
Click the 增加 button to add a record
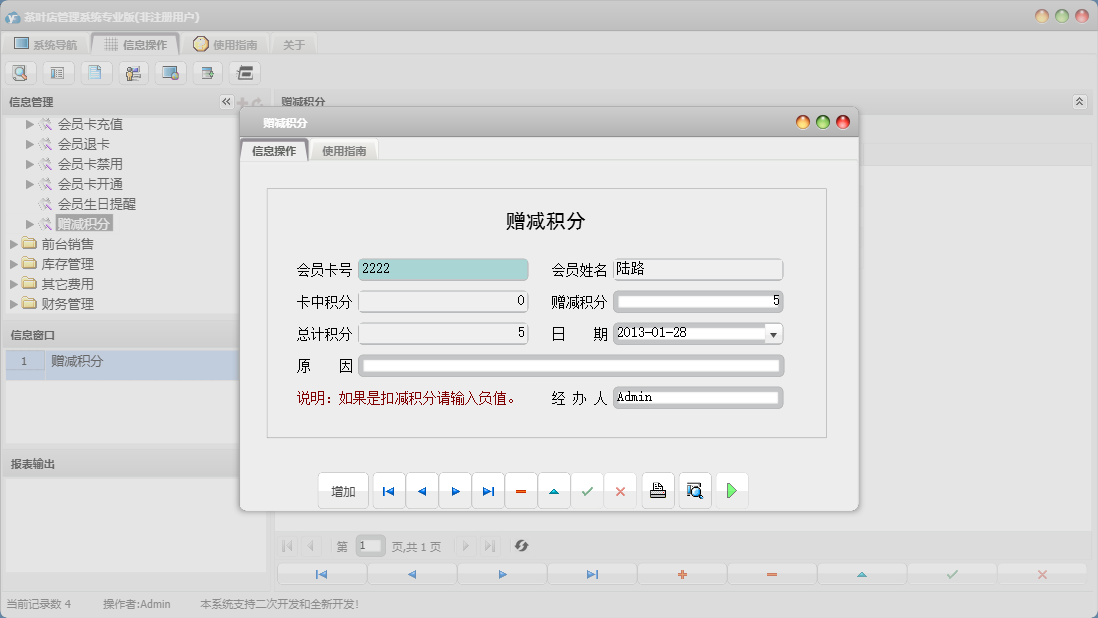[x=342, y=490]
